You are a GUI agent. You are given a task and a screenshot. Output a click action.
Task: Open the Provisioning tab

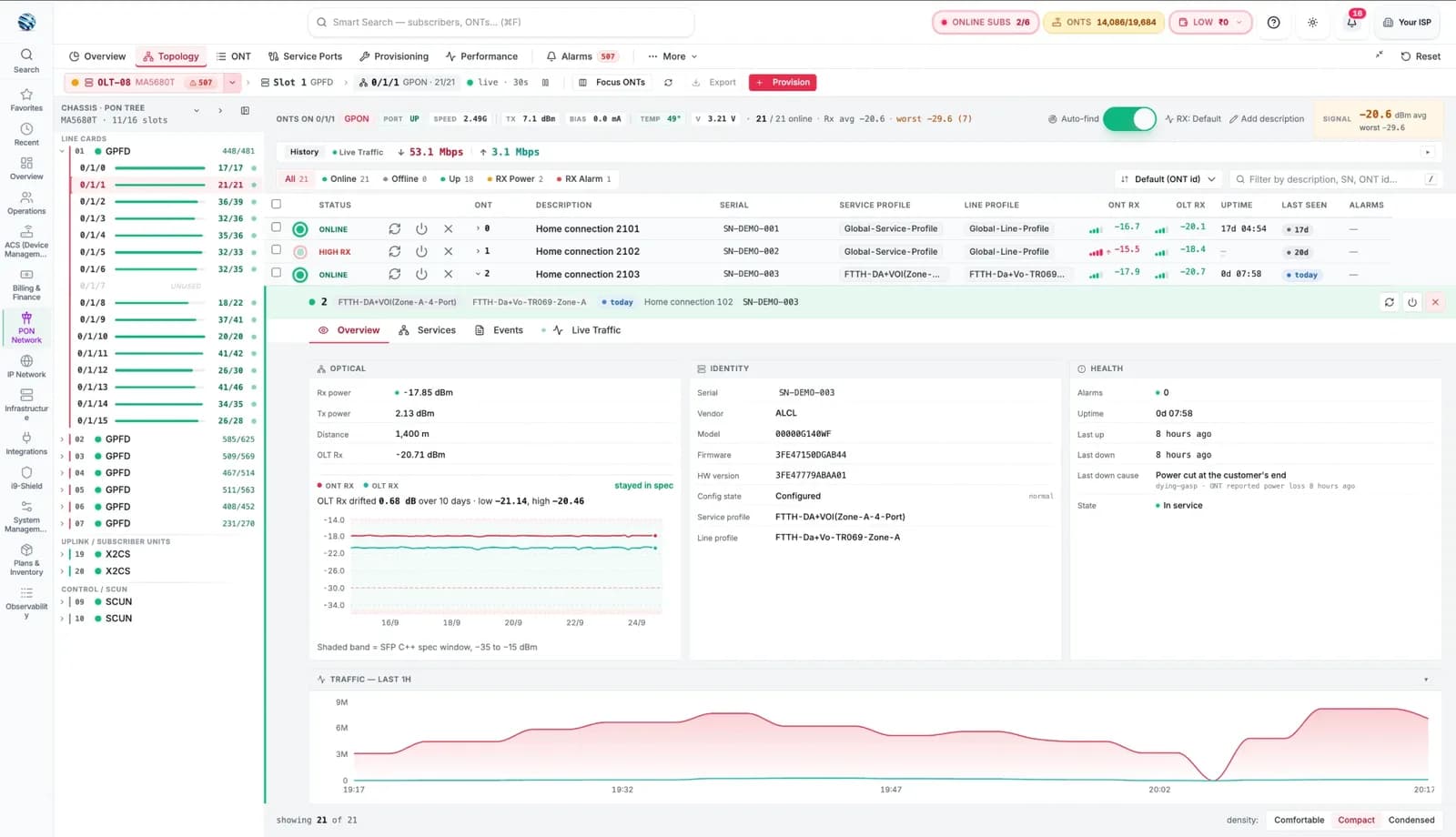[394, 56]
